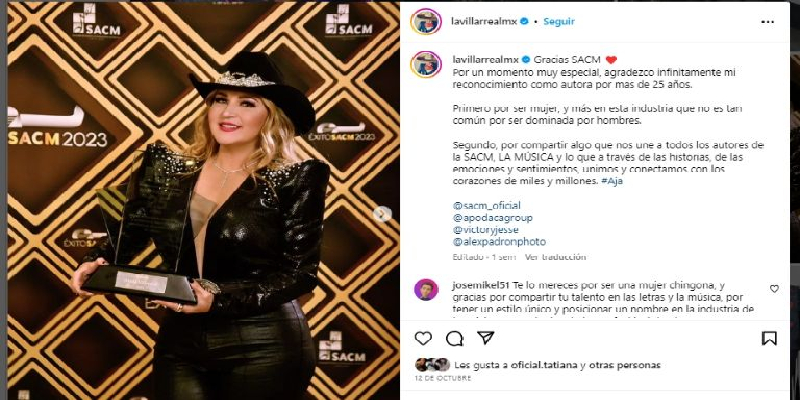Click the lavillarrealmx avatar beside the caption
This screenshot has width=800, height=400.
pos(426,65)
